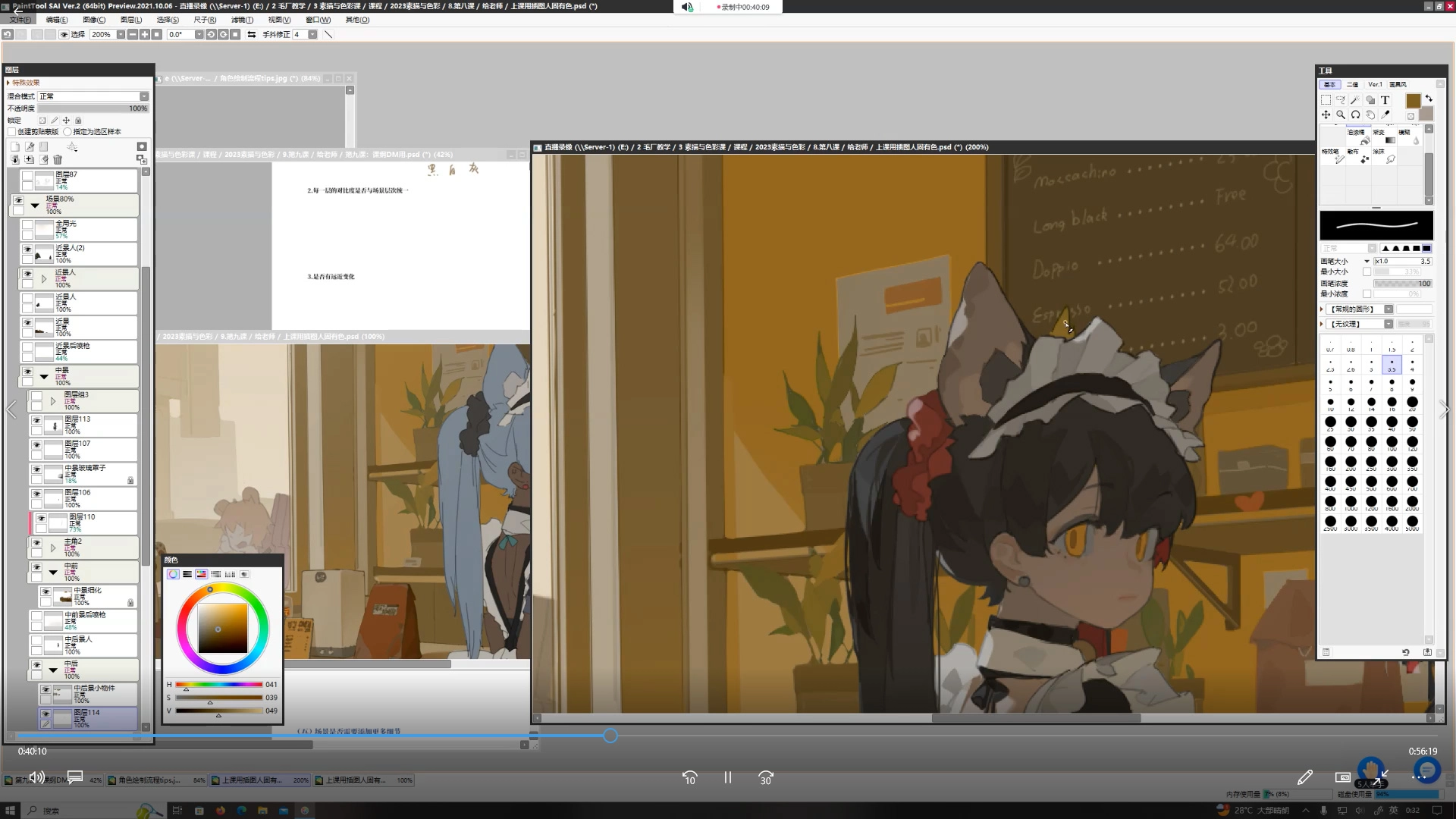Pick the 油漆桶 paint bucket brush

click(x=1357, y=136)
